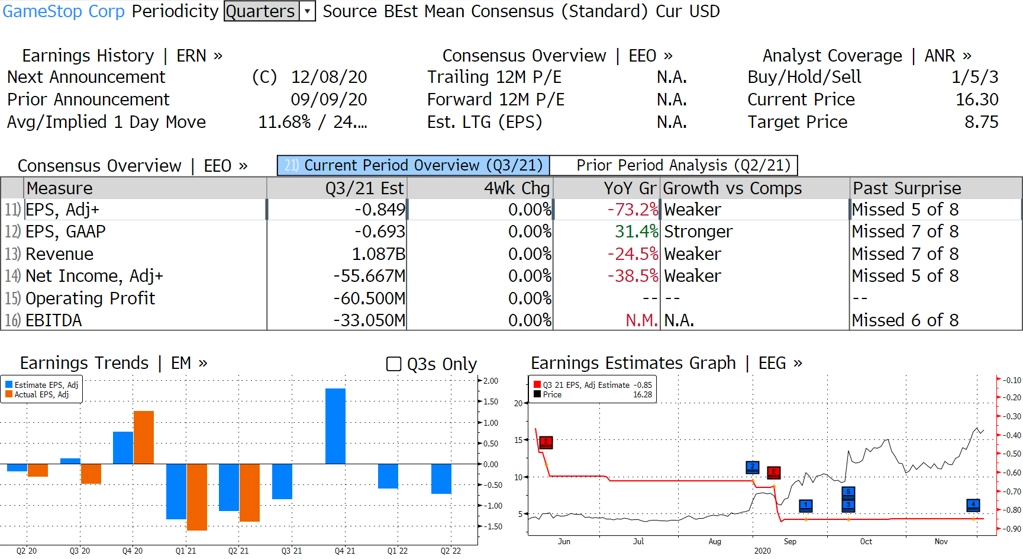This screenshot has height=559, width=1023.
Task: Click blue event marker 3 on graph
Action: click(x=848, y=504)
